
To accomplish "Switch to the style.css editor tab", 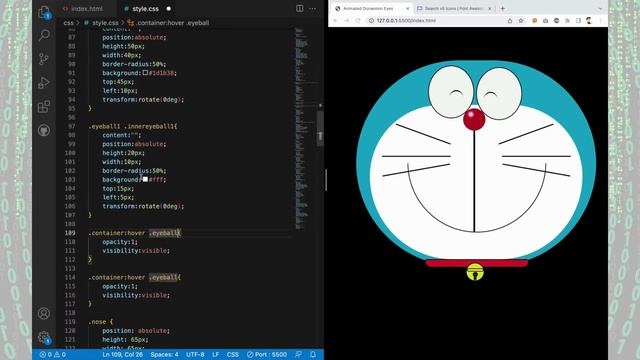I will [145, 9].
